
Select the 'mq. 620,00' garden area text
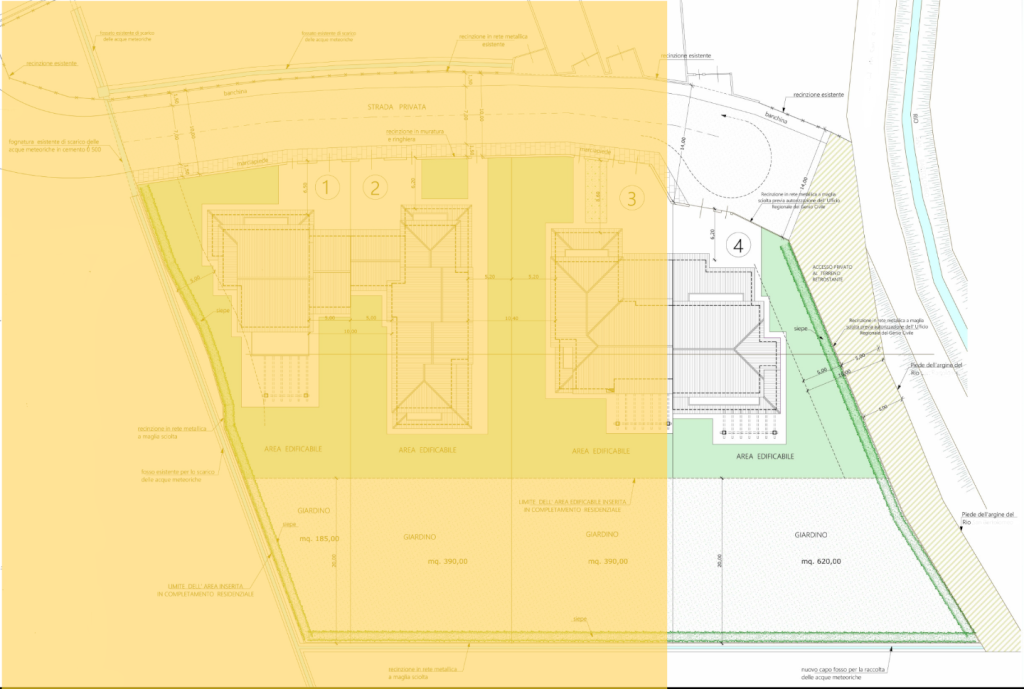tap(821, 562)
